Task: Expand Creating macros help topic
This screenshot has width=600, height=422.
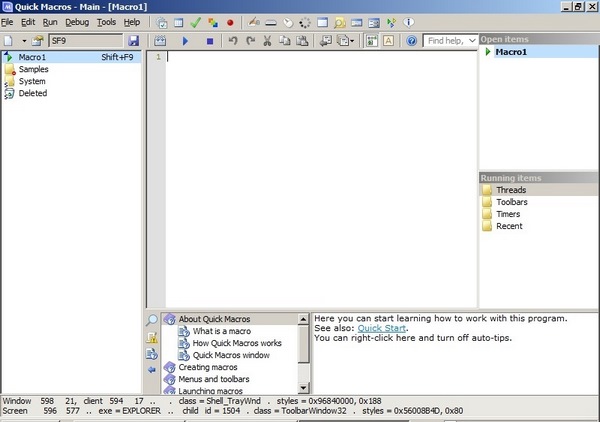Action: point(208,367)
